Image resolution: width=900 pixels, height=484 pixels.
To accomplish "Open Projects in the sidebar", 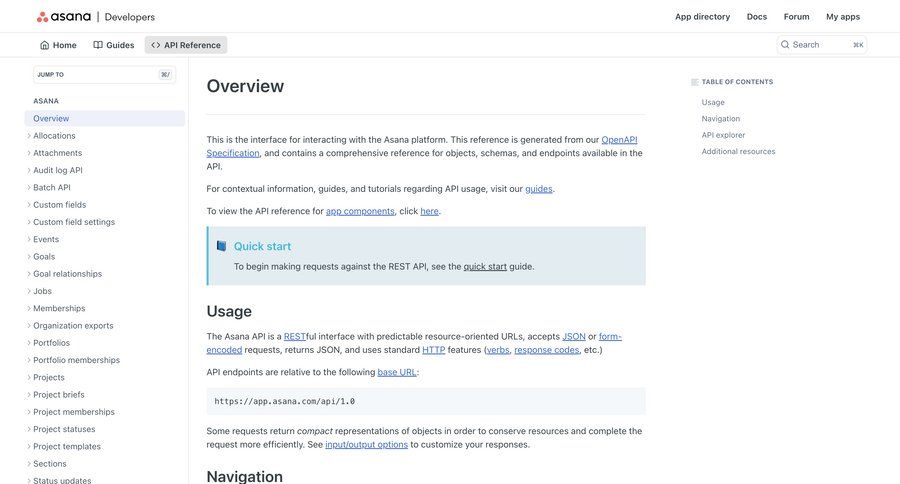I will click(49, 377).
